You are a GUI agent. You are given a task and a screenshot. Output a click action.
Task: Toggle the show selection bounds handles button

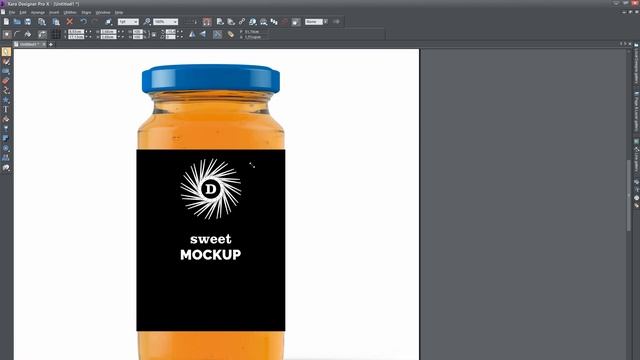[7, 35]
